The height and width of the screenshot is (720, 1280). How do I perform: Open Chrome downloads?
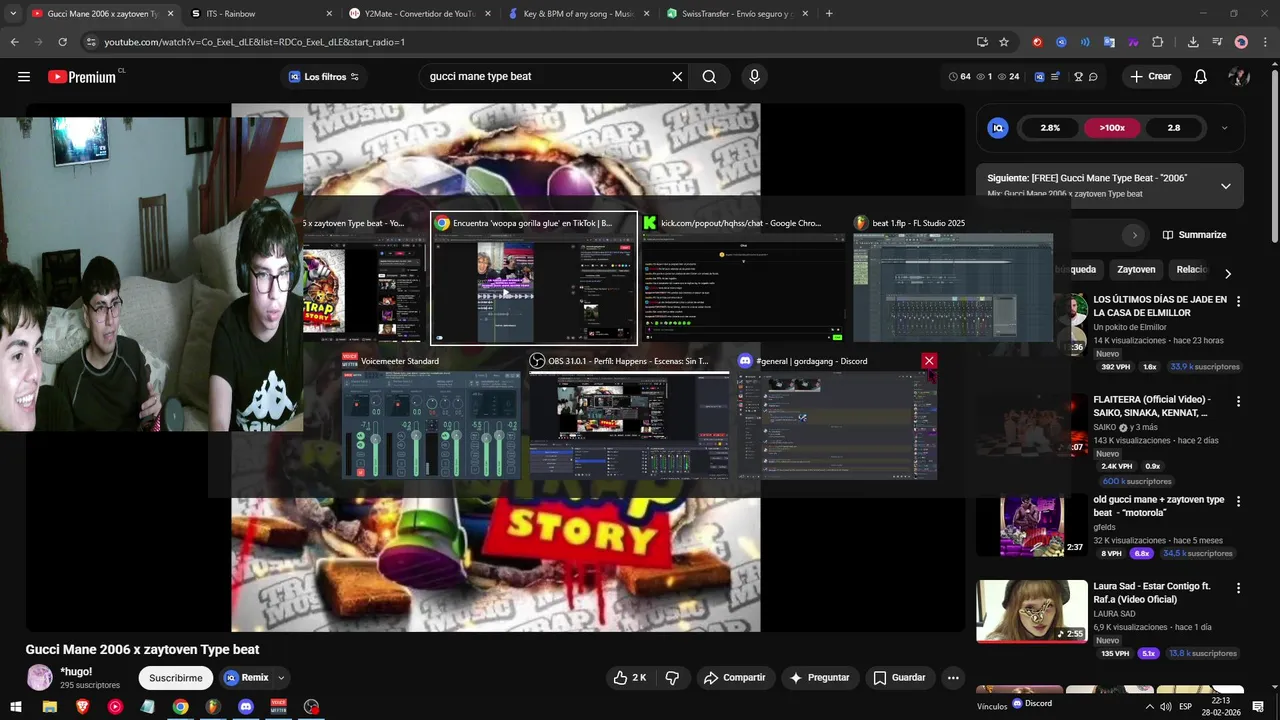coord(1193,42)
